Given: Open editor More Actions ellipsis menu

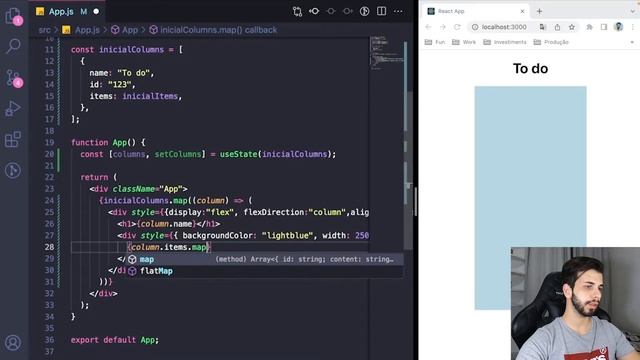Looking at the screenshot, I should 398,11.
